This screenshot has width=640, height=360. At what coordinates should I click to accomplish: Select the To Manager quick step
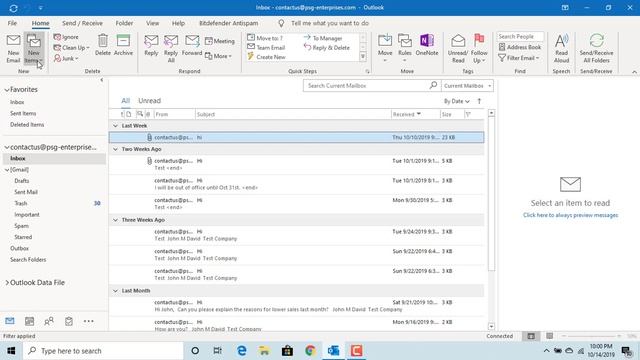323,38
